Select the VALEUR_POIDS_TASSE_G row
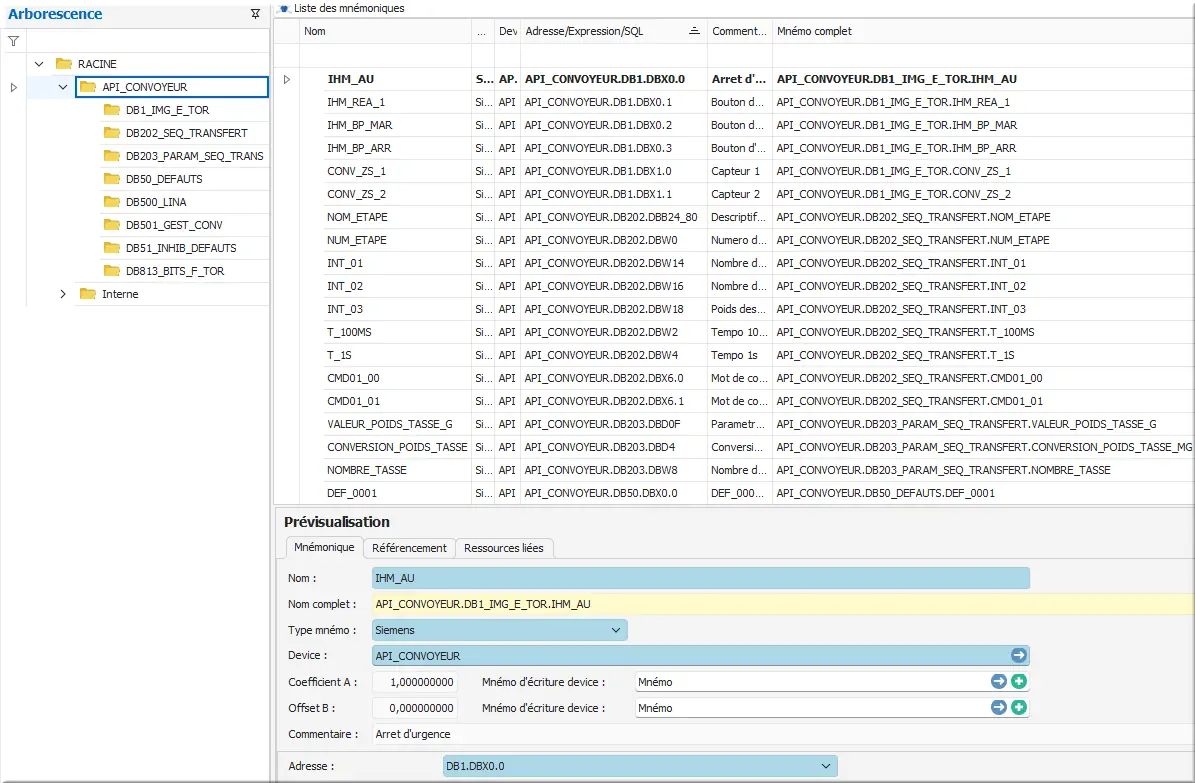 click(x=733, y=424)
